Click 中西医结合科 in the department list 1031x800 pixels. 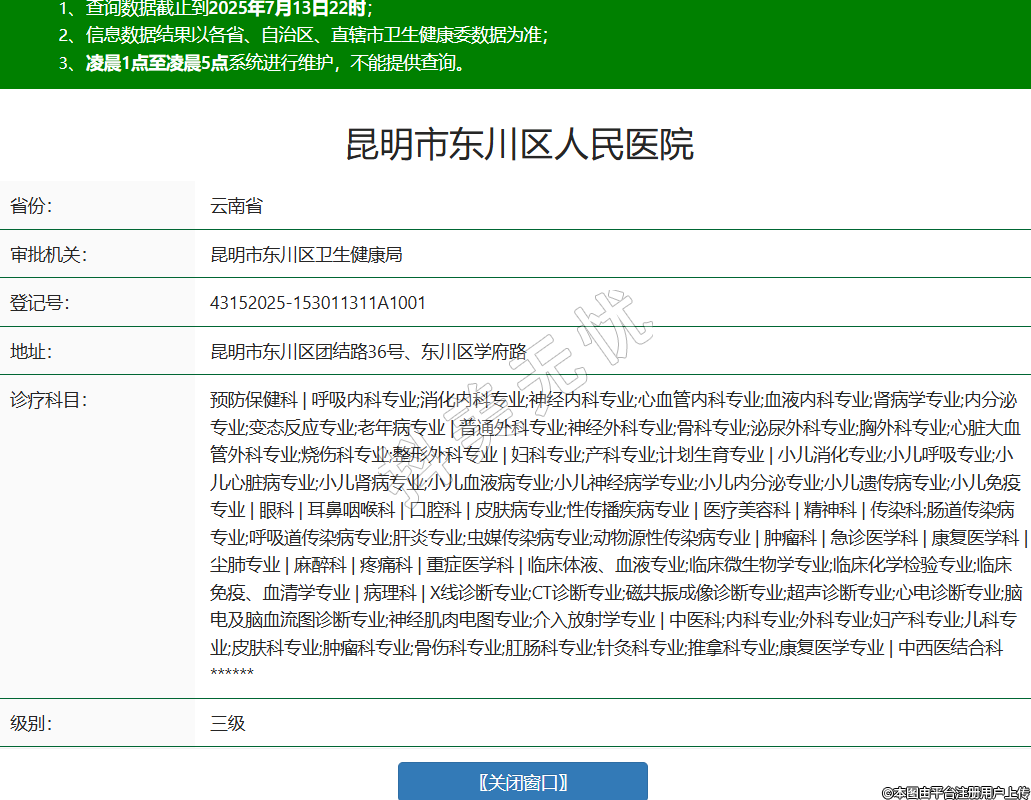click(x=950, y=648)
